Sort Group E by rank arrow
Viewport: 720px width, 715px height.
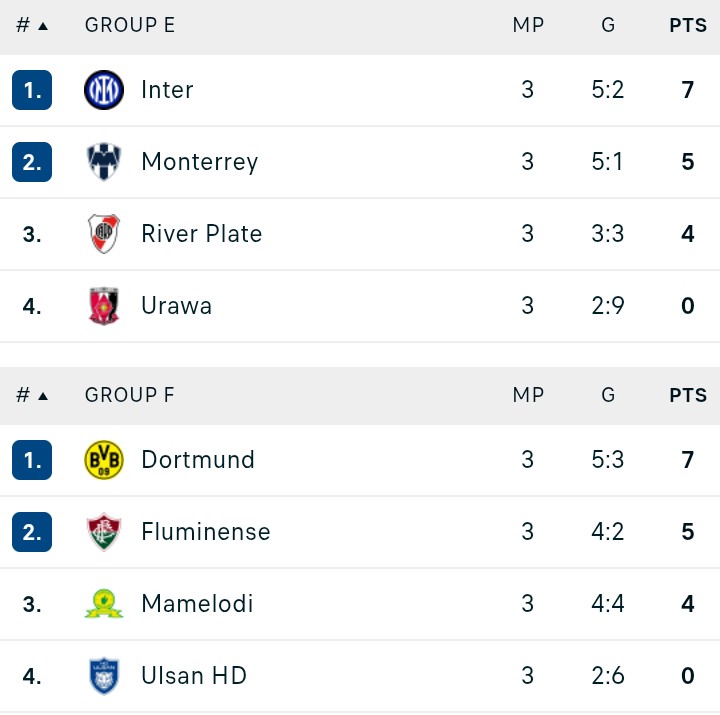(x=43, y=26)
